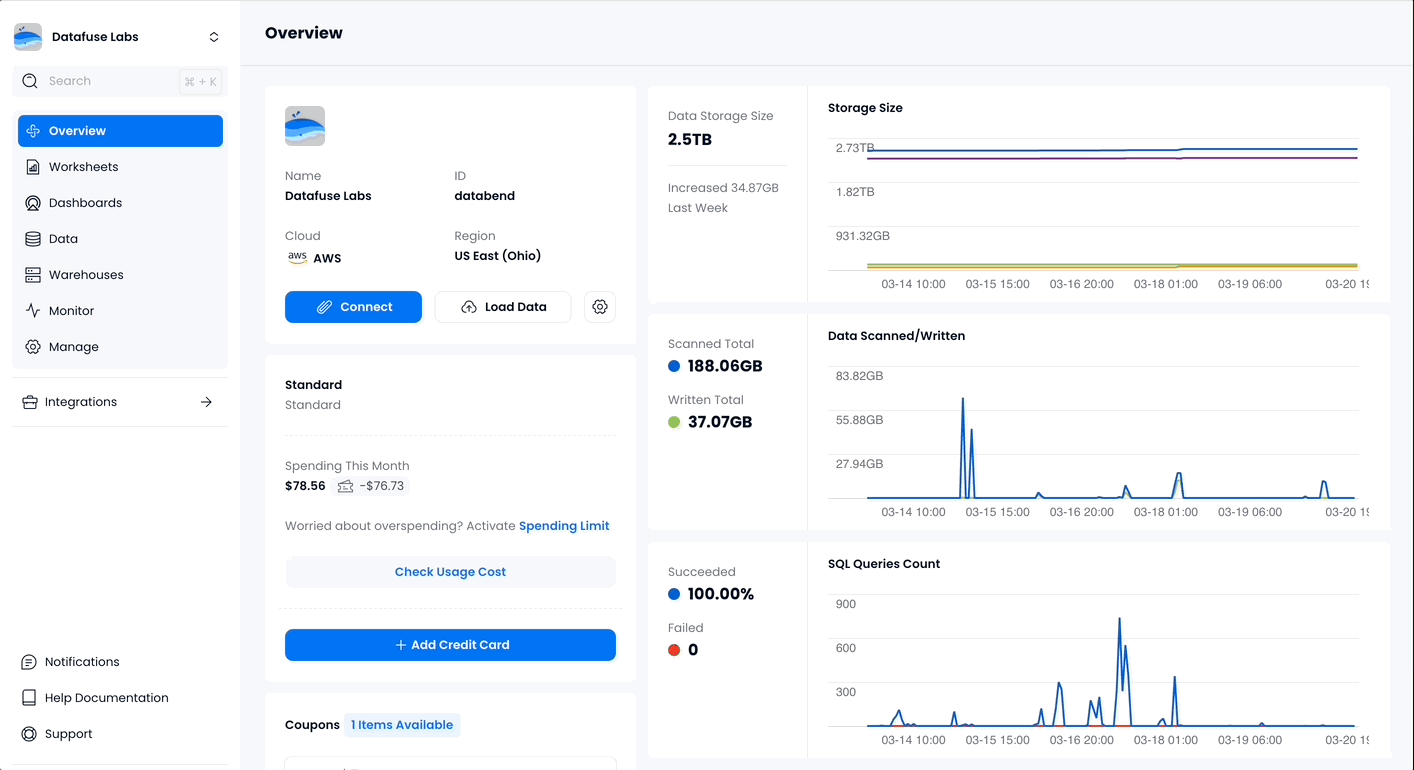The image size is (1414, 770).
Task: Click the blue Scanned Total legend dot
Action: coord(674,366)
